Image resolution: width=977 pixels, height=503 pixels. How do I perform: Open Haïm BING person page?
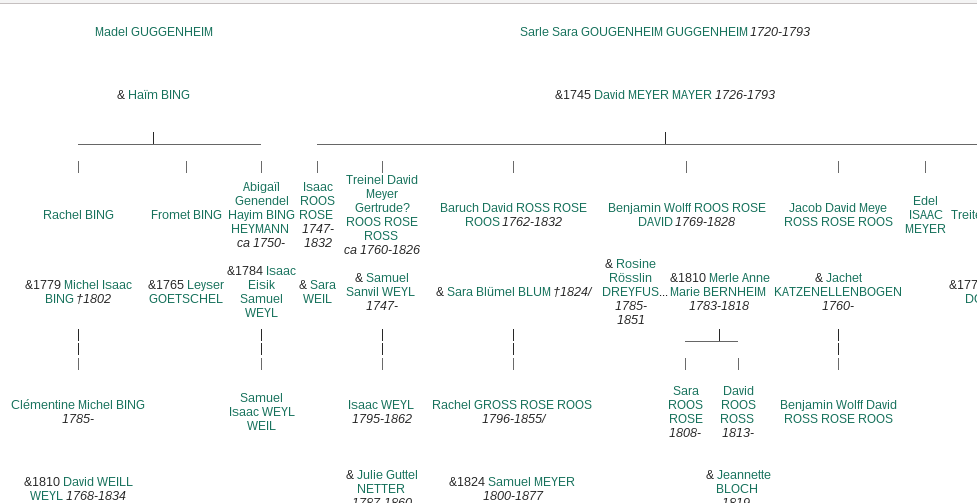(x=158, y=95)
